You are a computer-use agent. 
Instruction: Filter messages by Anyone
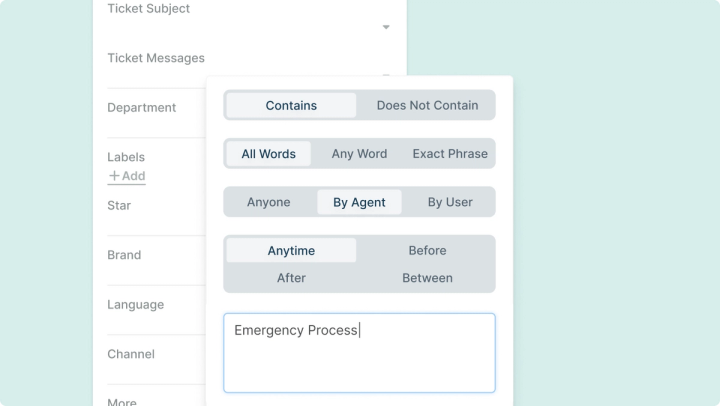pyautogui.click(x=269, y=202)
